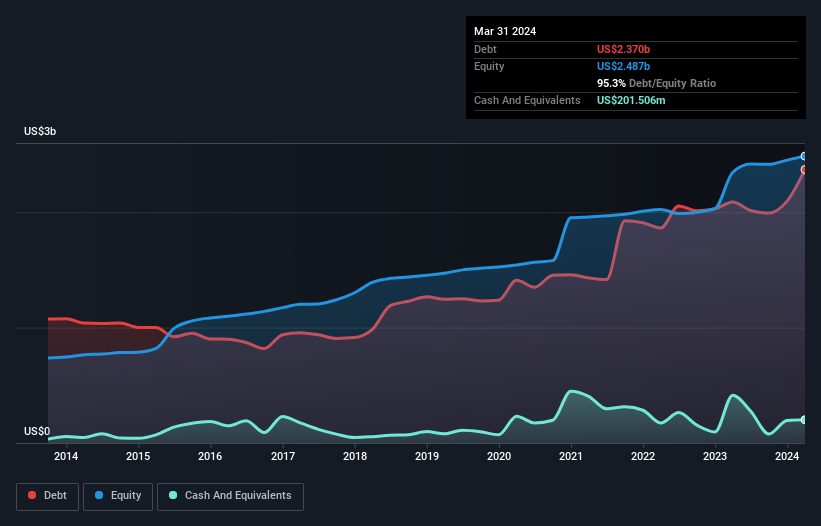821x526 pixels.
Task: Toggle Cash And Equivalents legend button
Action: (230, 496)
